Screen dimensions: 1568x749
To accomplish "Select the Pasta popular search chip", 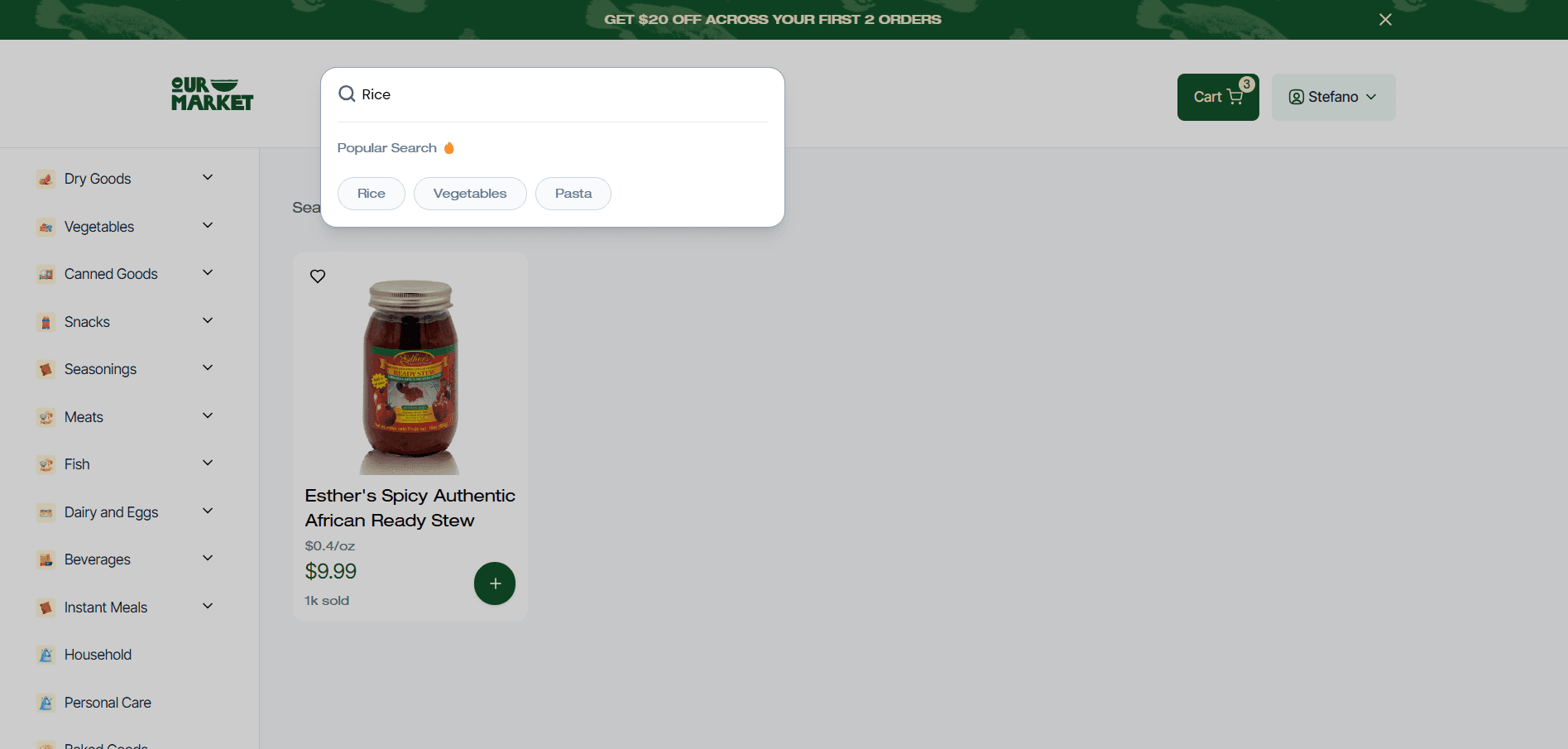I will [573, 194].
